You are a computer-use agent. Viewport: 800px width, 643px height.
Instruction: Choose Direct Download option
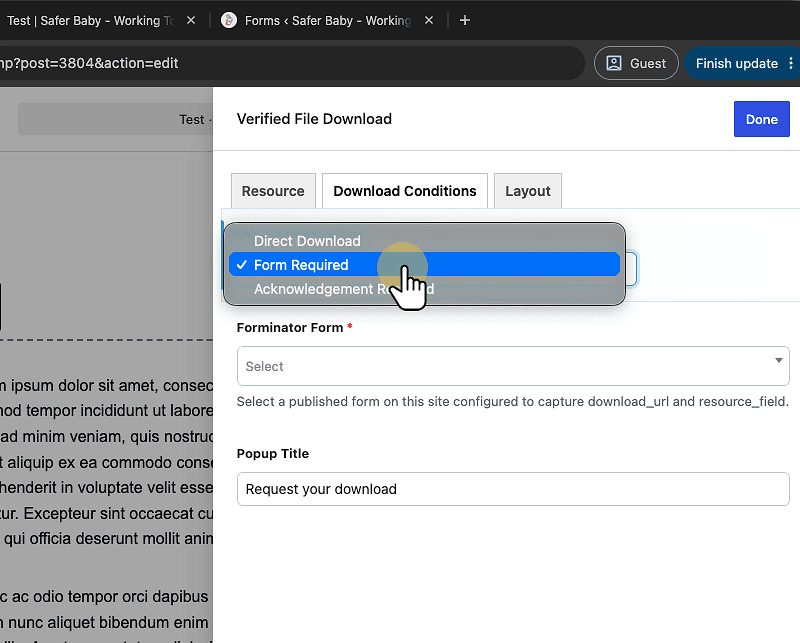(424, 241)
